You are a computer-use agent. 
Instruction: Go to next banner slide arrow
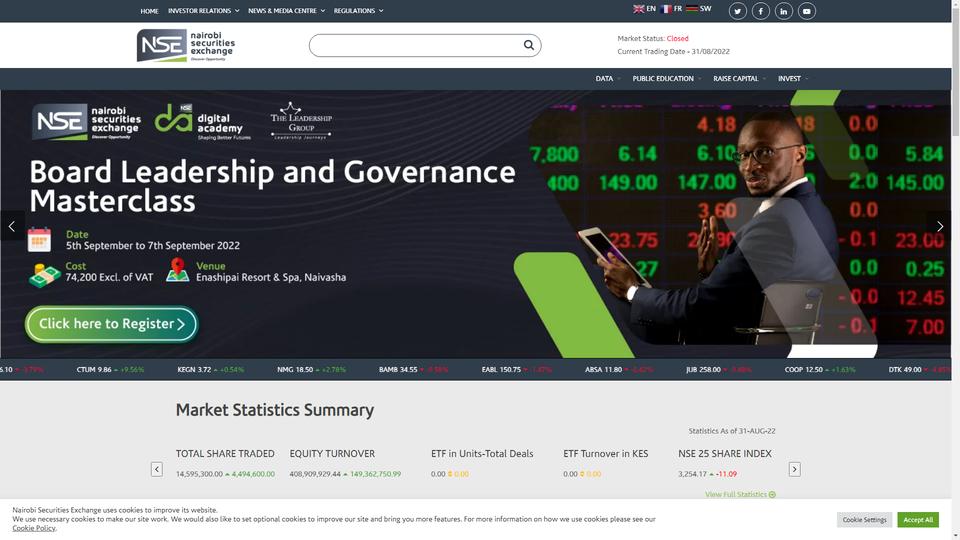tap(940, 226)
